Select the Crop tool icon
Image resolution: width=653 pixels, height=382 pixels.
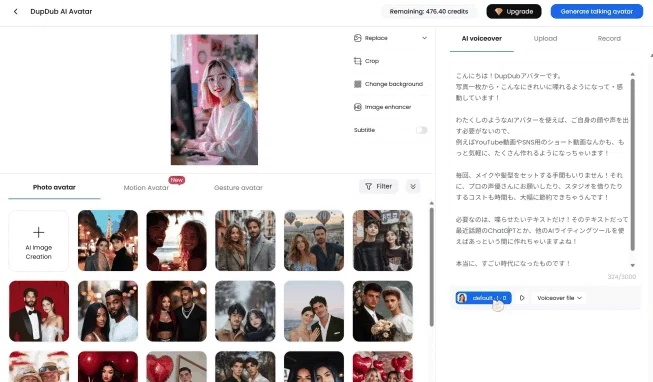click(x=357, y=61)
